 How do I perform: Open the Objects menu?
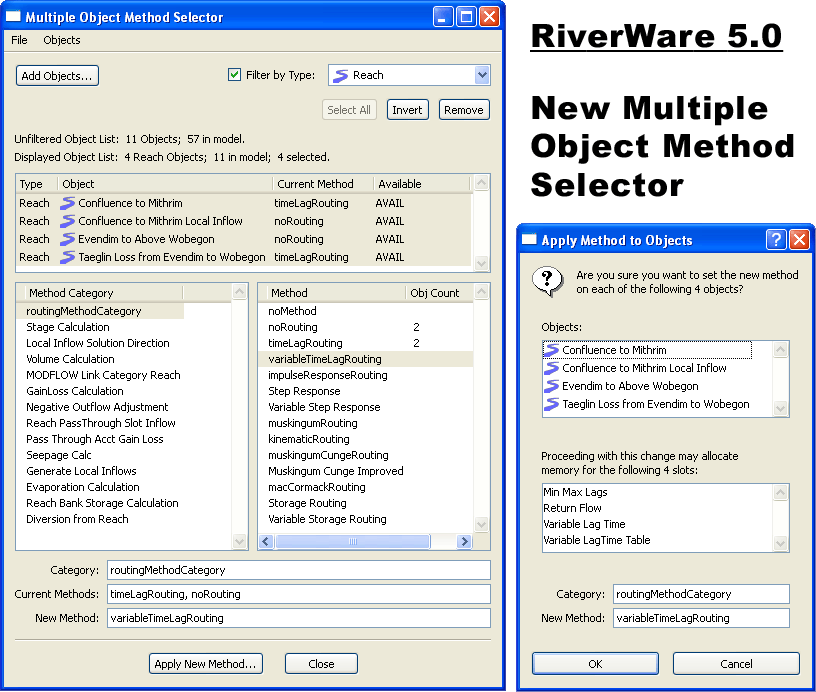click(62, 40)
